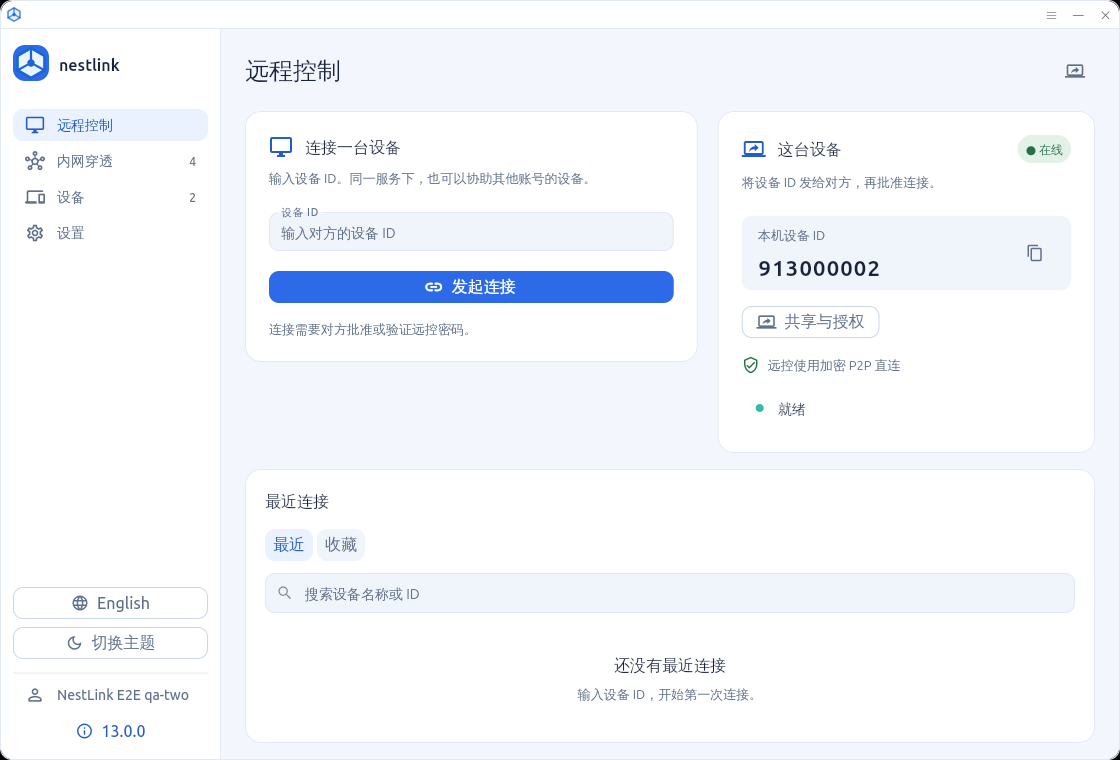Click the badge count 2 on 设备
Image resolution: width=1120 pixels, height=760 pixels.
pos(192,198)
